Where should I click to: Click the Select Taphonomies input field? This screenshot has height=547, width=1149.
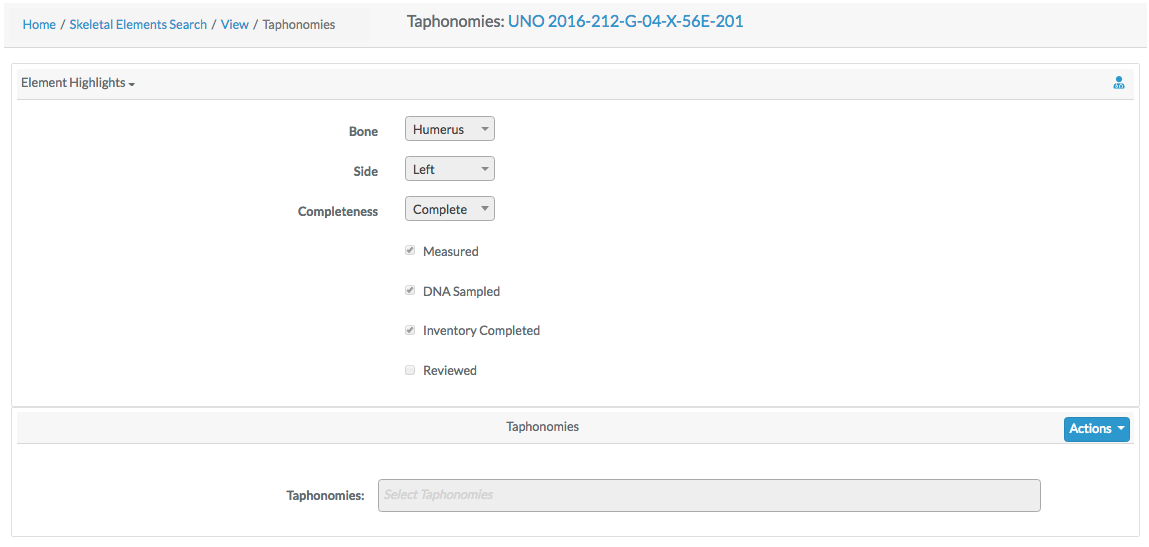[709, 495]
